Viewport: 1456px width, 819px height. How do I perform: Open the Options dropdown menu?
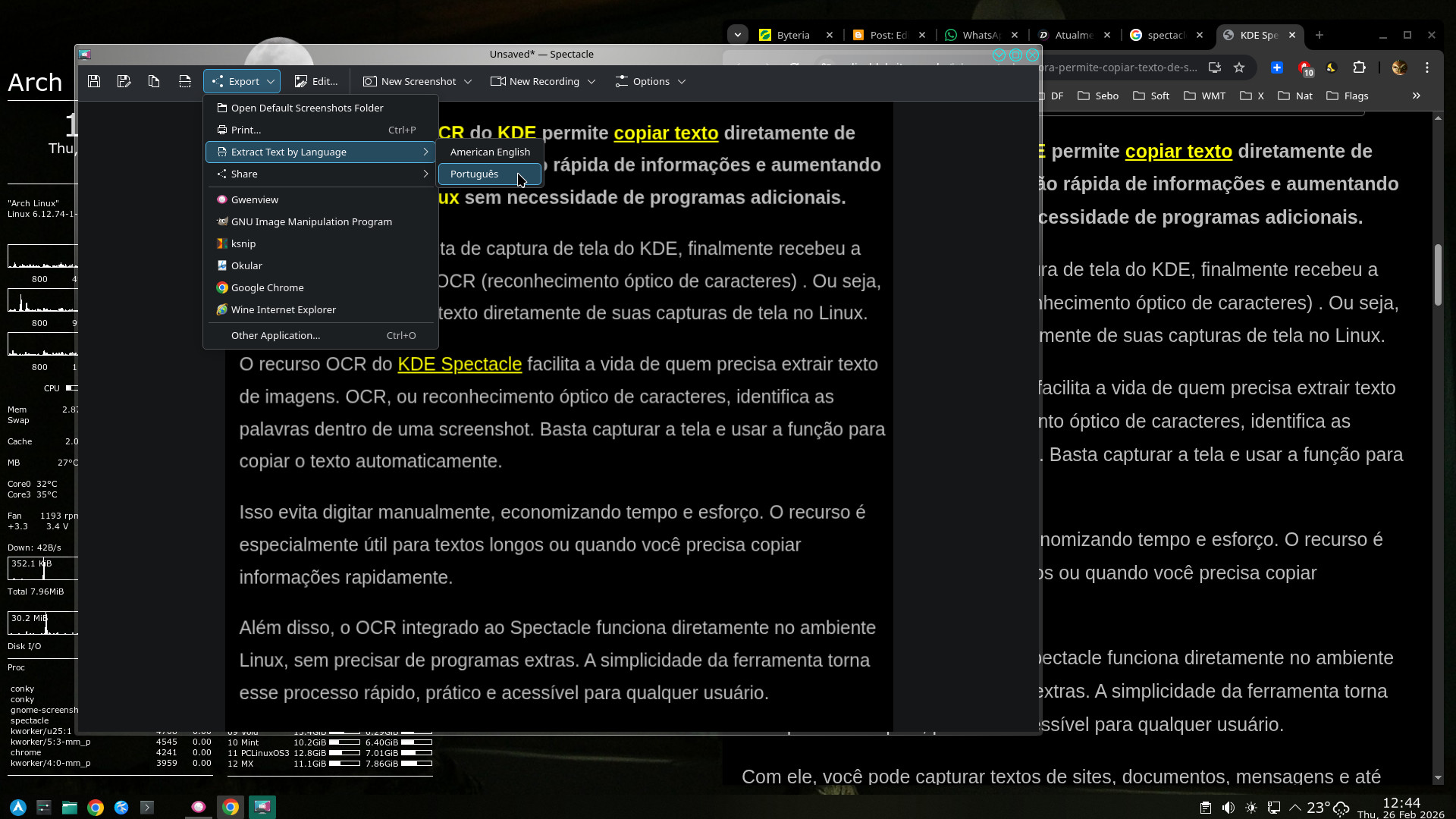(651, 81)
